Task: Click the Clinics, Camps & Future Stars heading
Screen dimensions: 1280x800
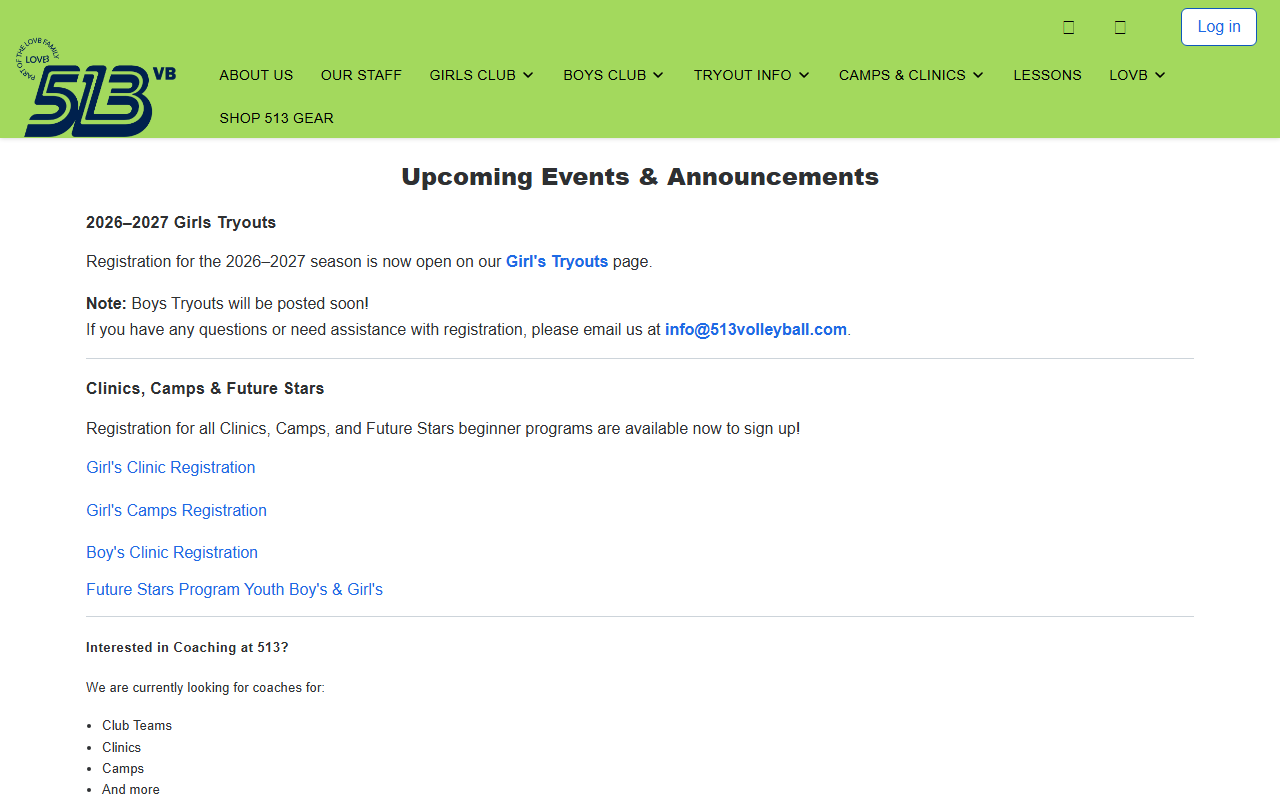Action: click(205, 389)
